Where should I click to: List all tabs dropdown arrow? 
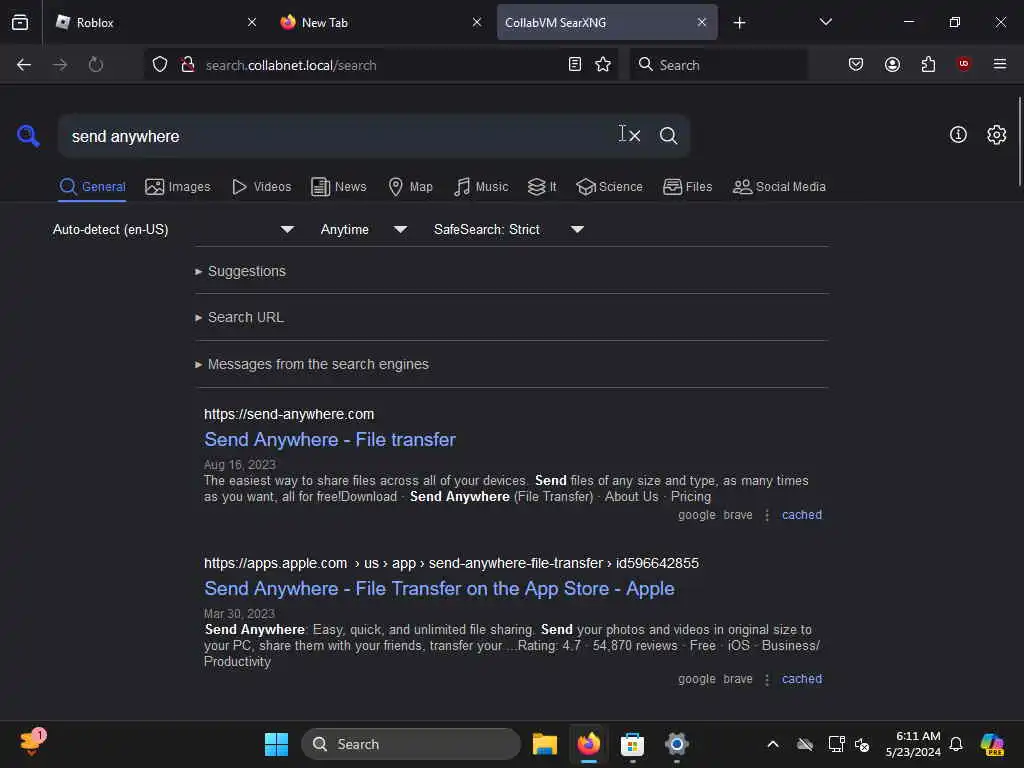point(825,22)
